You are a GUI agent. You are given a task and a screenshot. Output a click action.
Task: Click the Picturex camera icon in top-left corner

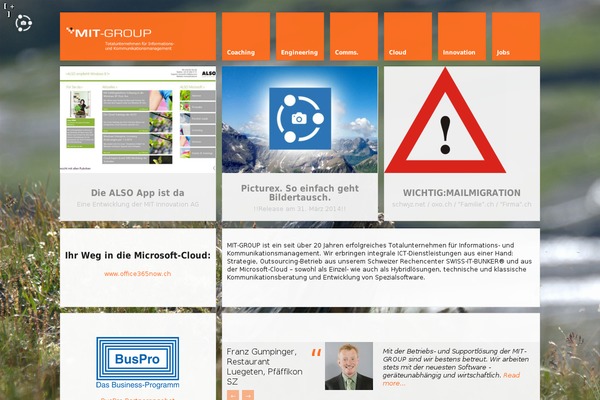(x=24, y=23)
